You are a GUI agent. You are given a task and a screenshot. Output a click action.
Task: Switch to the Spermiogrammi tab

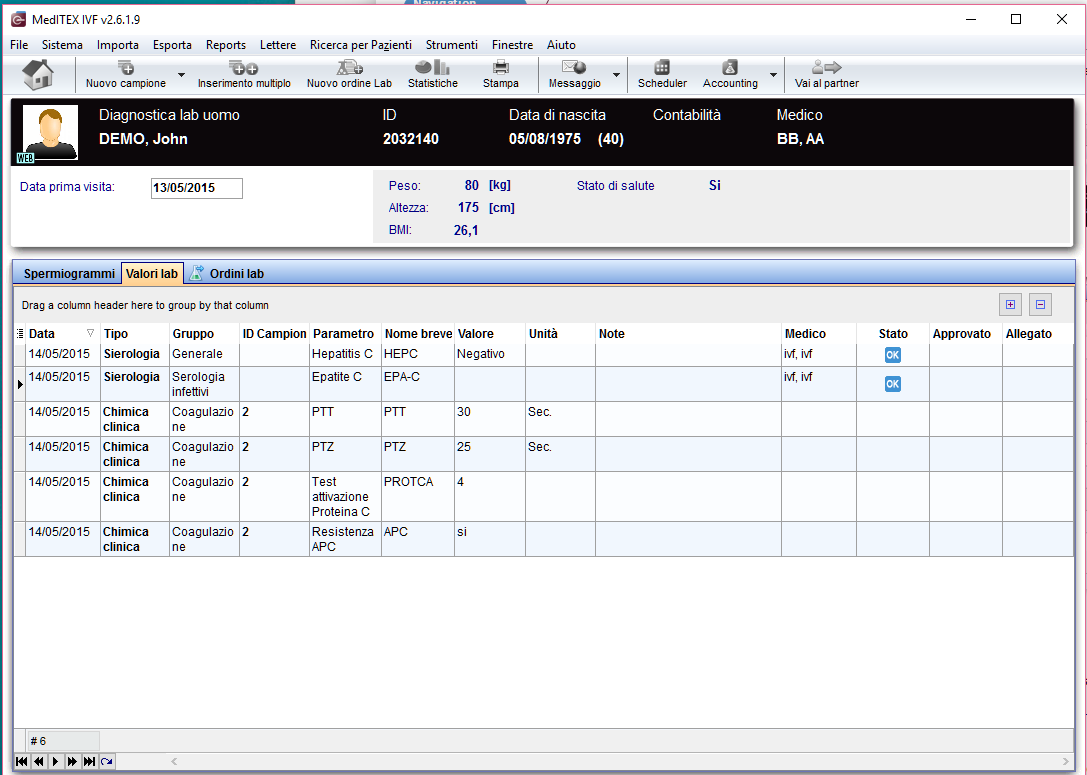coord(69,274)
